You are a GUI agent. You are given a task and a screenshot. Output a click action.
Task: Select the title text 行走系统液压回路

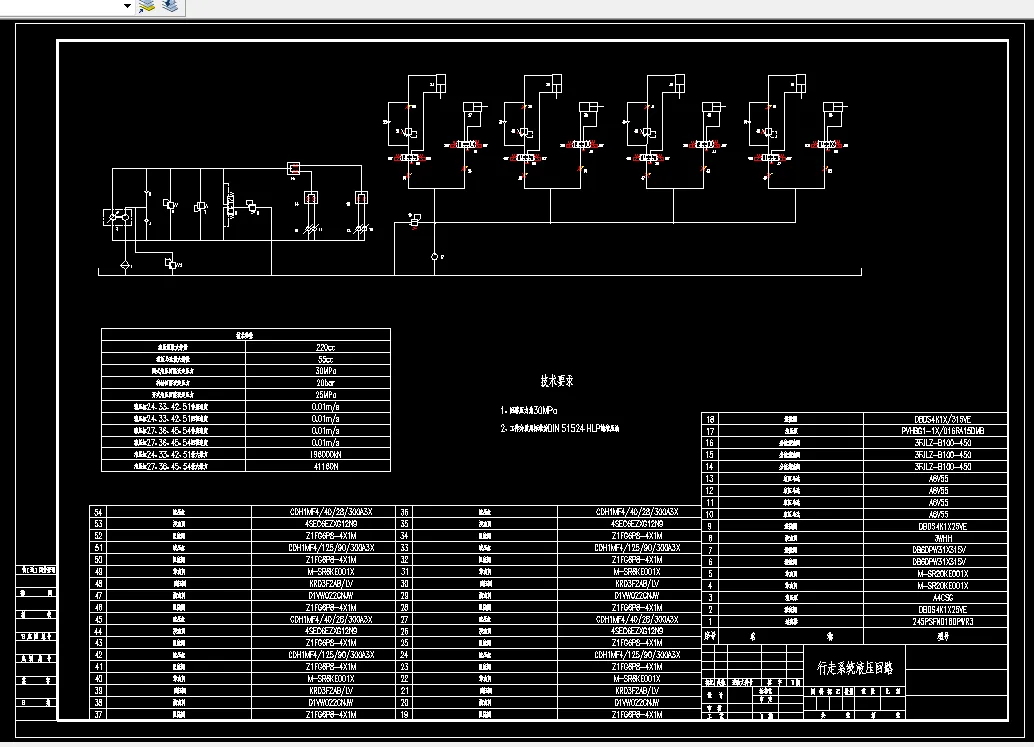855,668
